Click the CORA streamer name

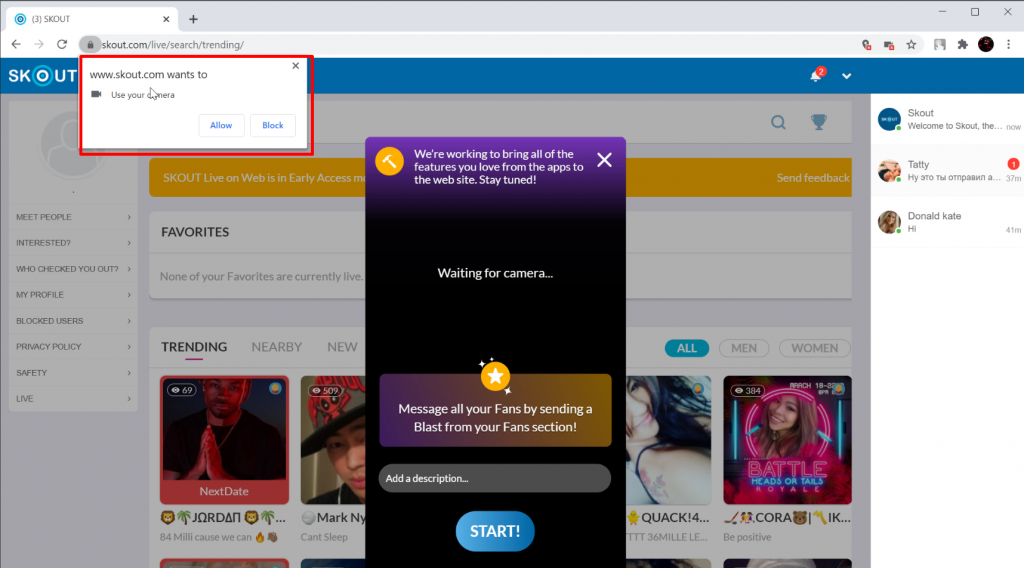tap(787, 518)
